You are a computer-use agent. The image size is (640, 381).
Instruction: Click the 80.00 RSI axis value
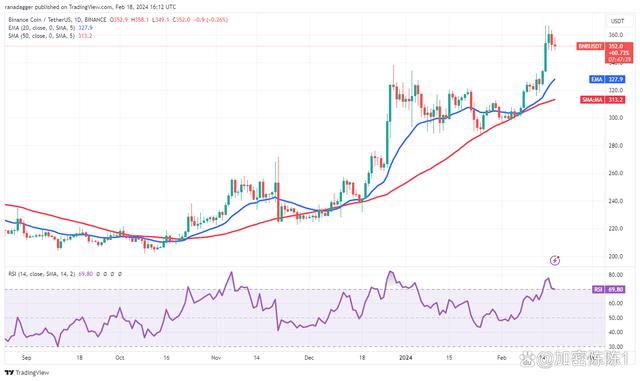616,275
